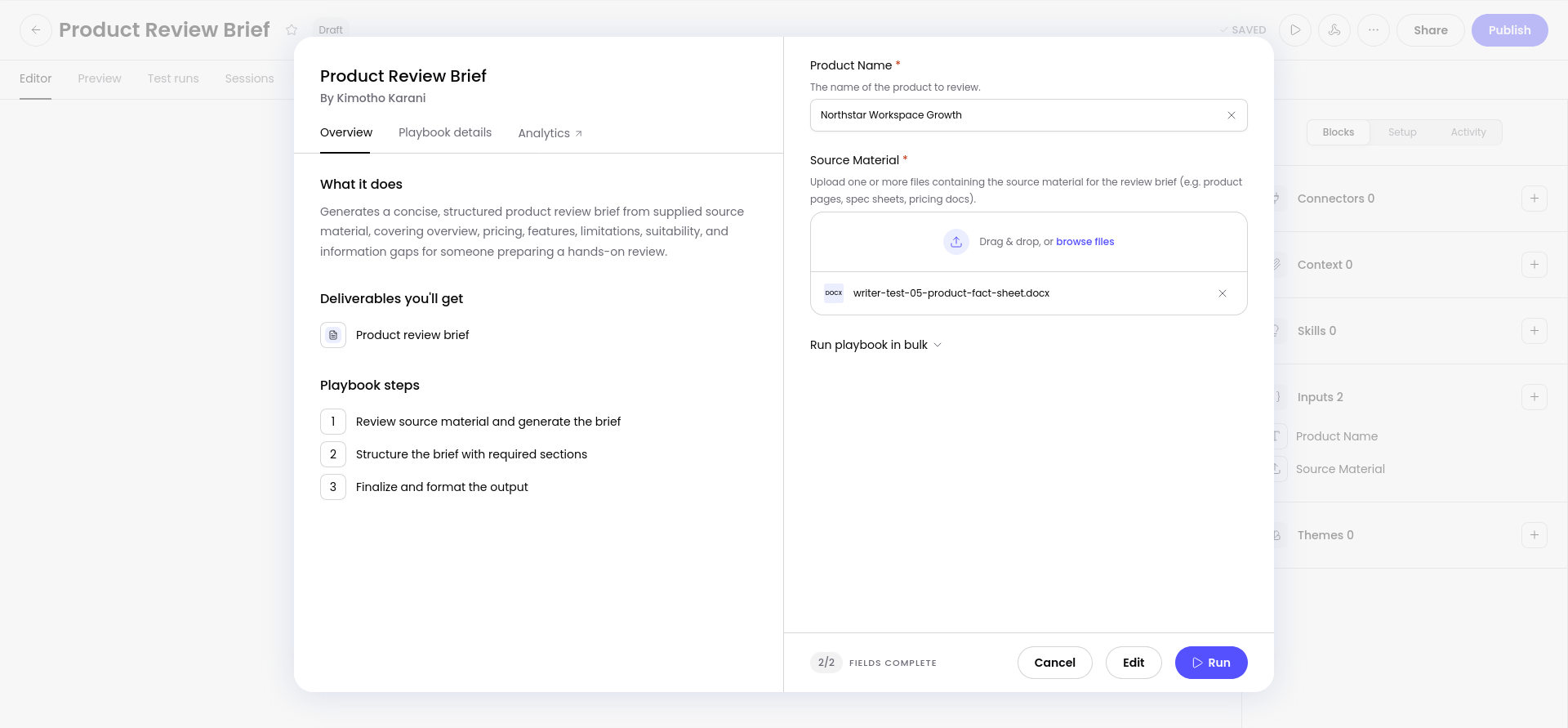Open the Playbook details tab
Screen dimensions: 1568x728
(445, 132)
